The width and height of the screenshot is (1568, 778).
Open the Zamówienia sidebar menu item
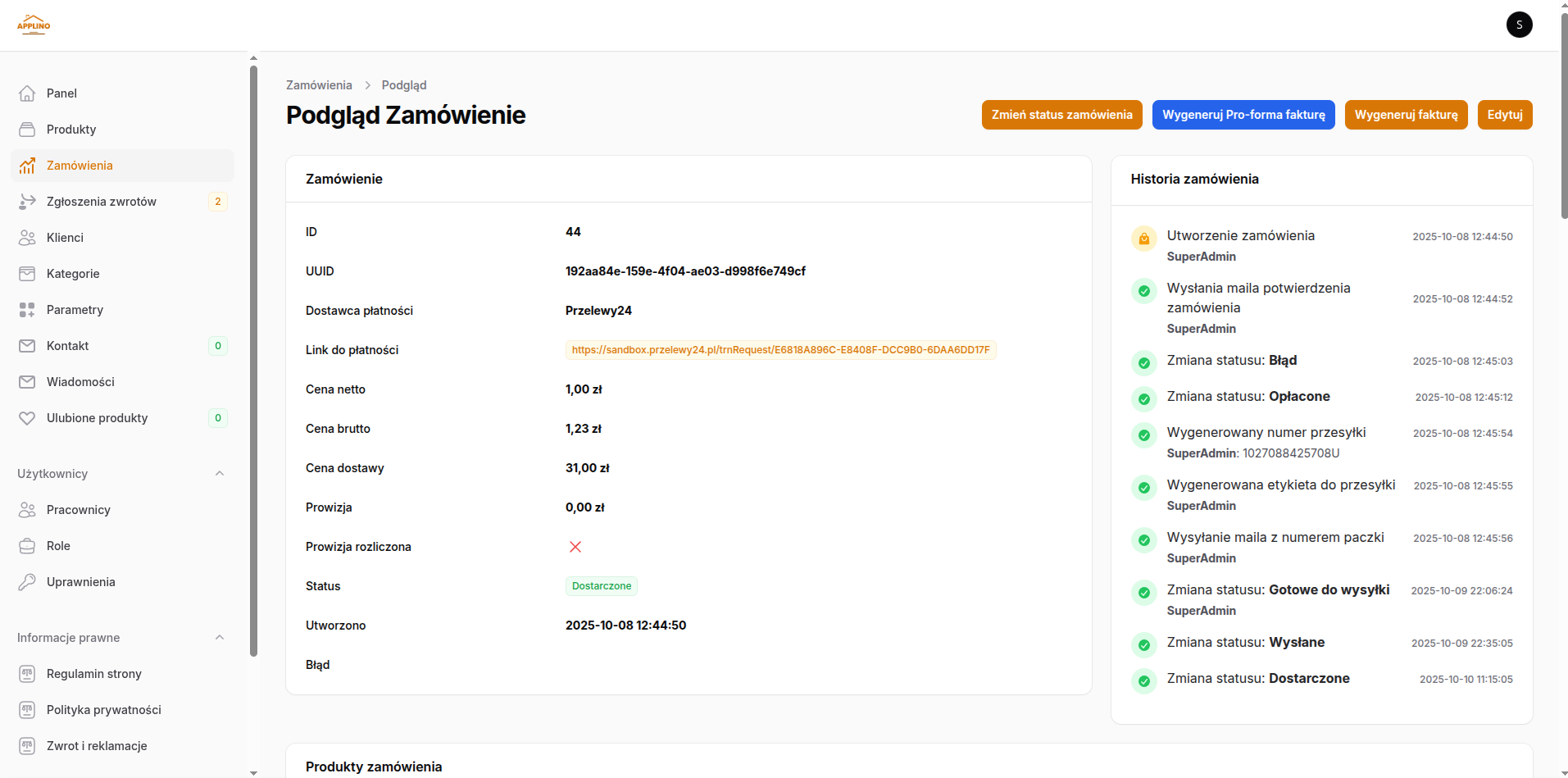click(x=80, y=166)
